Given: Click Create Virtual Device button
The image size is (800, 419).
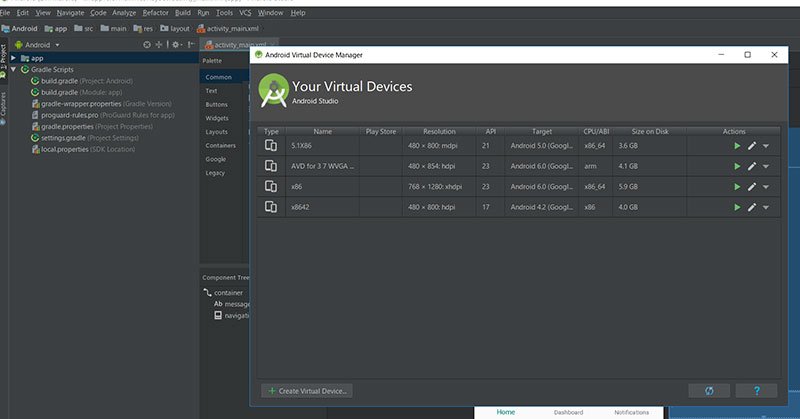Looking at the screenshot, I should coord(306,391).
